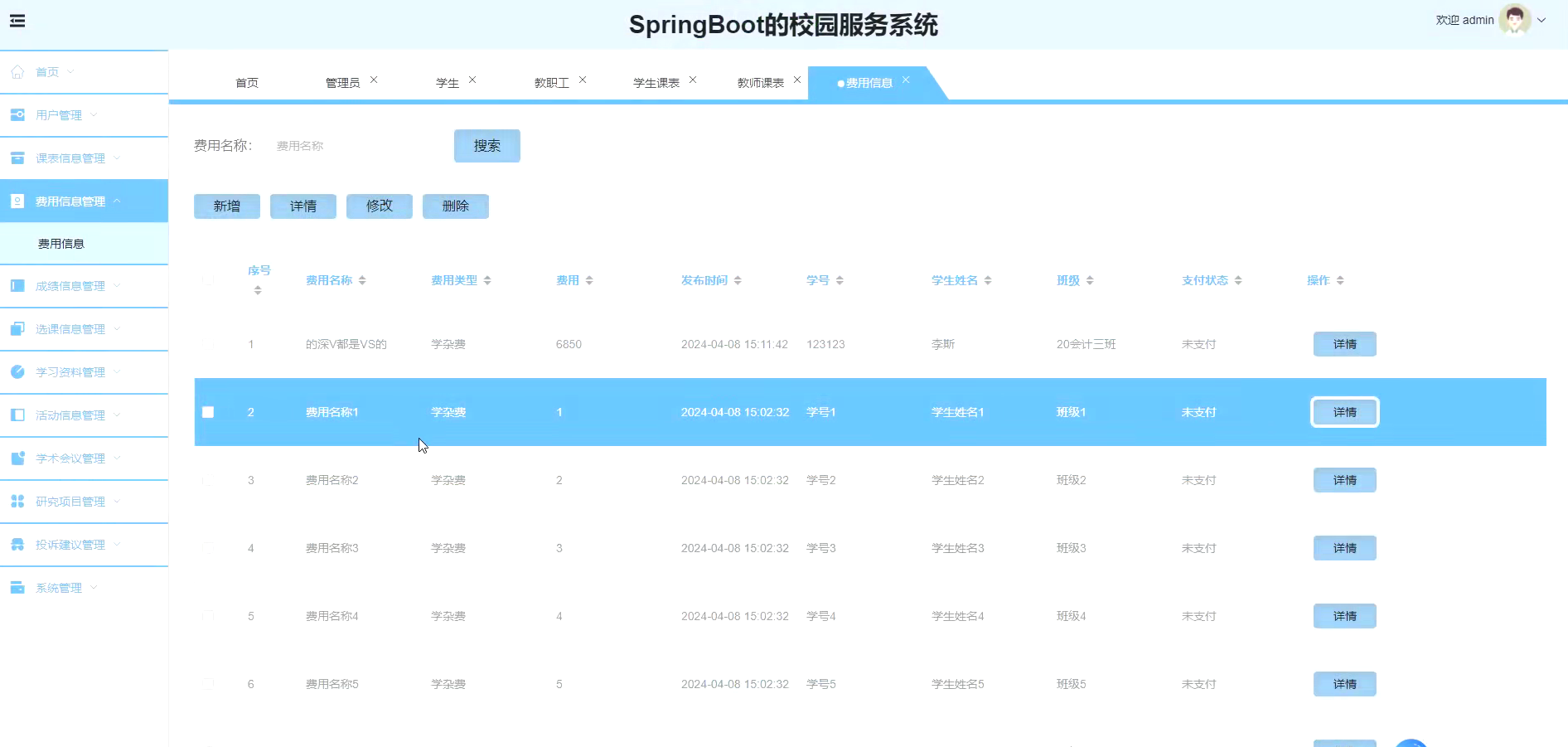Select the 课表信息管理 sidebar icon

17,158
